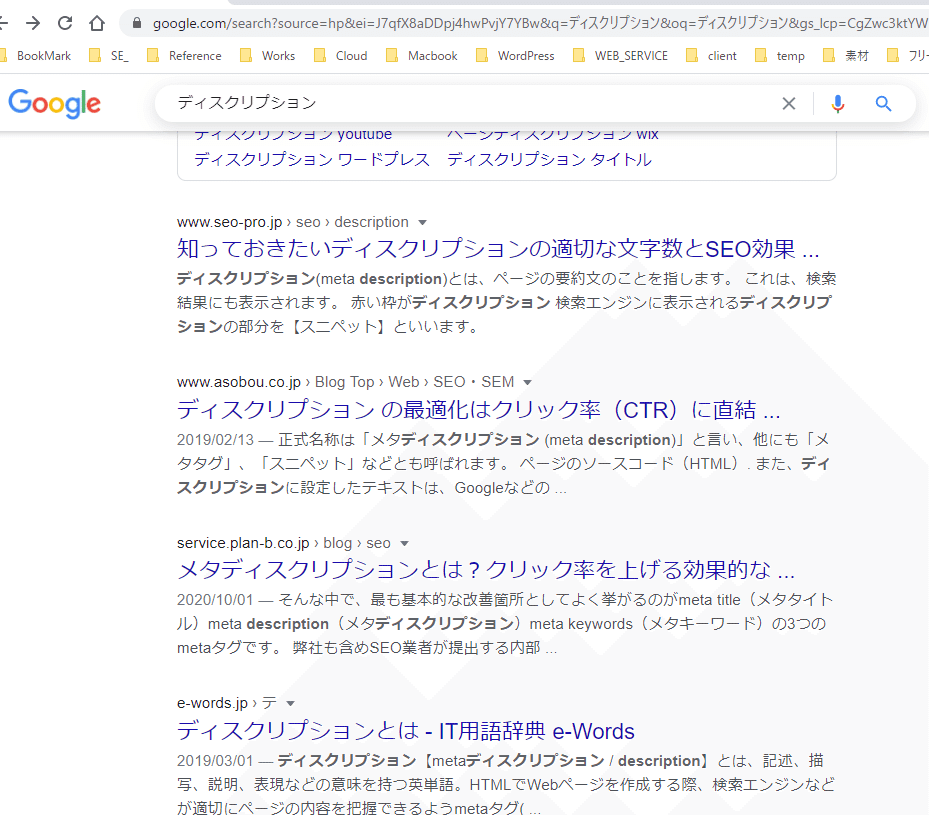This screenshot has width=929, height=815.
Task: Open the Cloud bookmarks folder
Action: tap(341, 56)
